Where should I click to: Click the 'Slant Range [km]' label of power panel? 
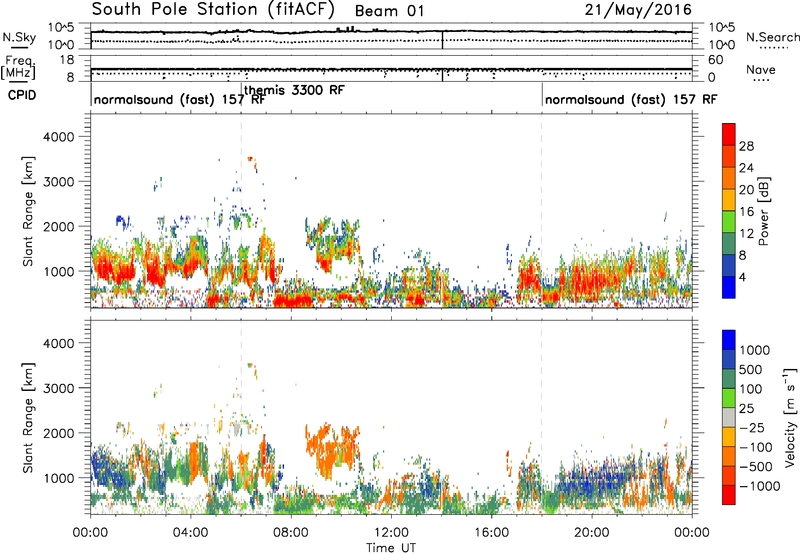pos(28,211)
